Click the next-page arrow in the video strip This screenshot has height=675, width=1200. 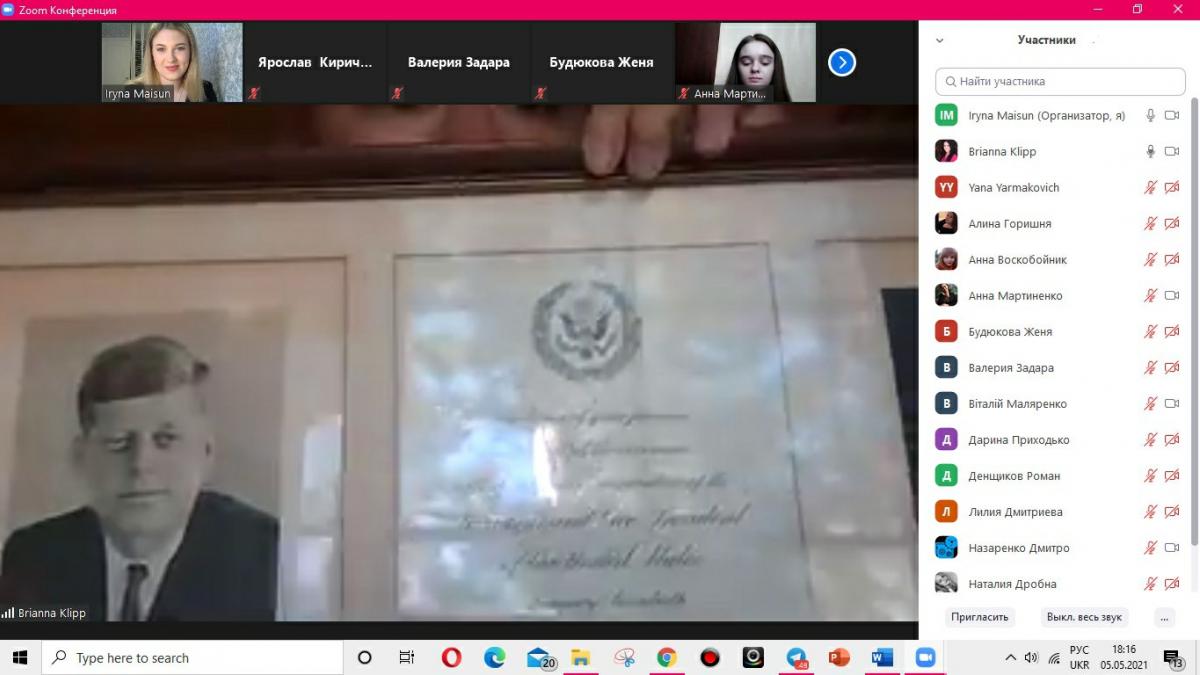[x=842, y=63]
